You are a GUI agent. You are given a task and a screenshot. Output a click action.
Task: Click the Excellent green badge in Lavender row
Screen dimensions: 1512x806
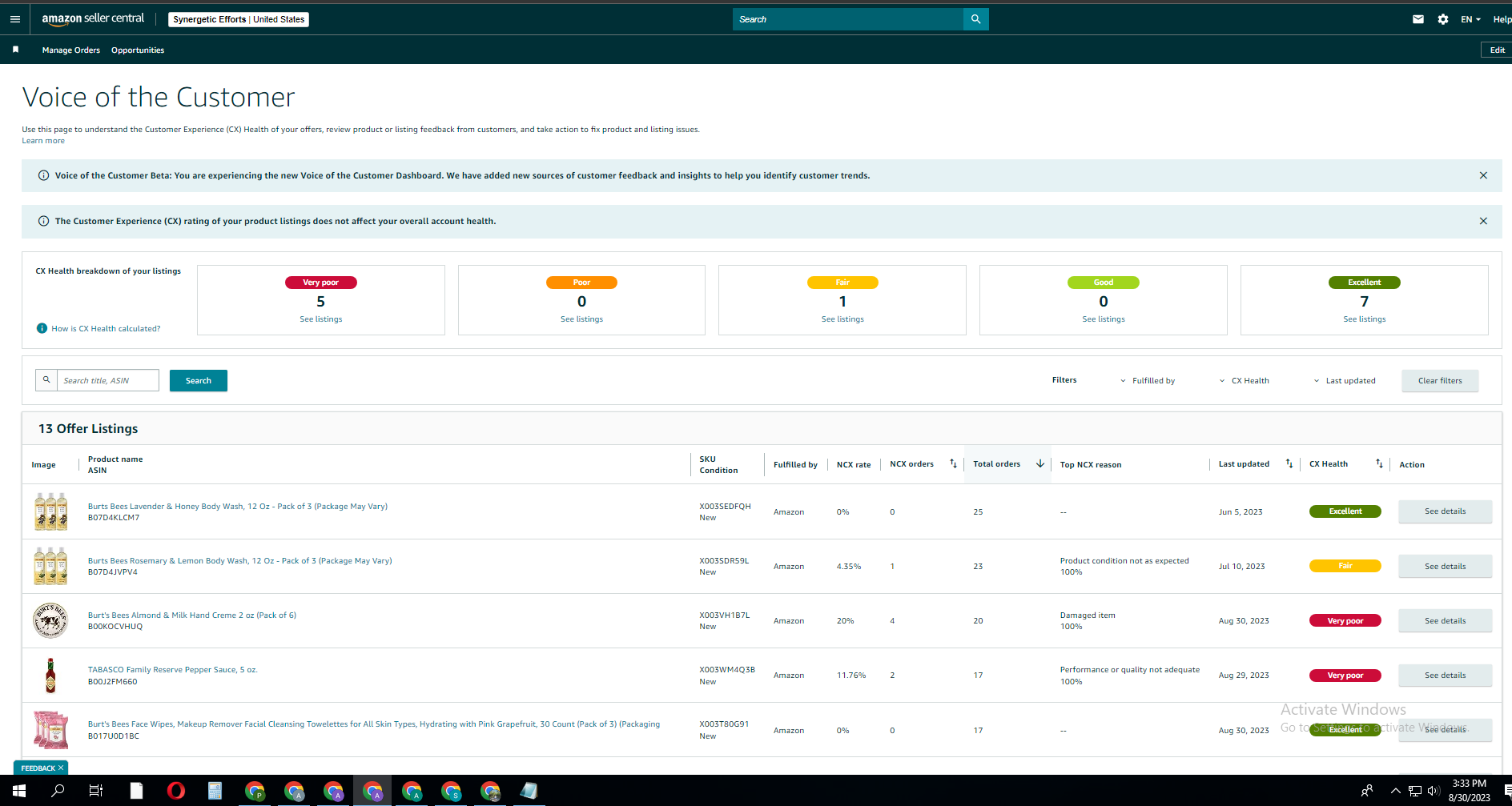1345,511
